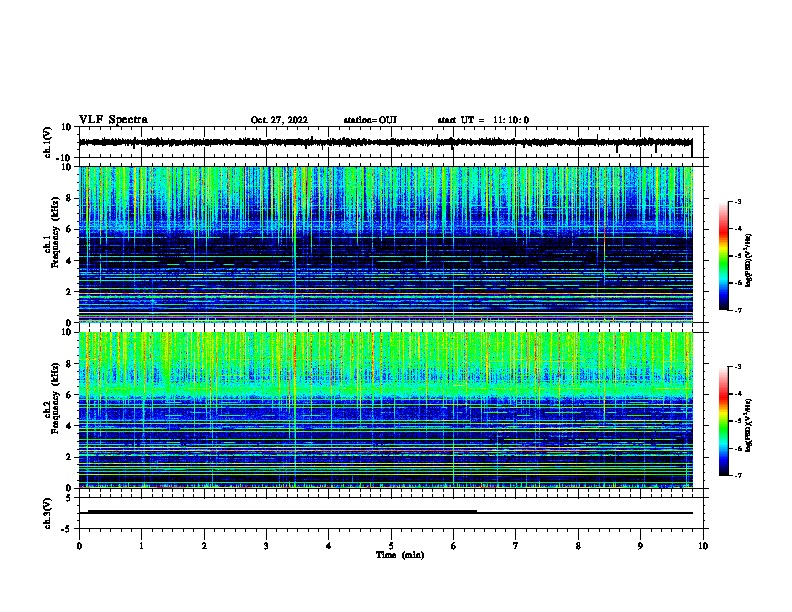Click time axis tick label "9"
792x612 pixels.
tap(640, 546)
